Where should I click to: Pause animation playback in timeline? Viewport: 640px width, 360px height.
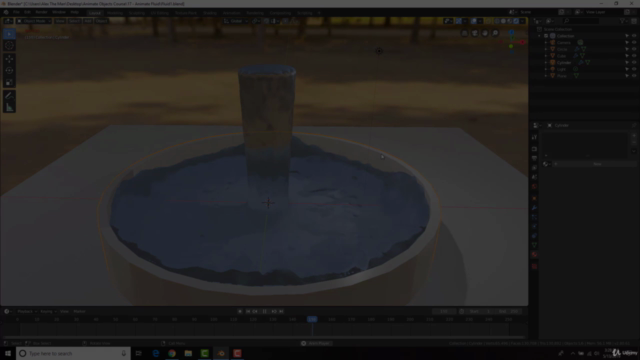[x=264, y=311]
